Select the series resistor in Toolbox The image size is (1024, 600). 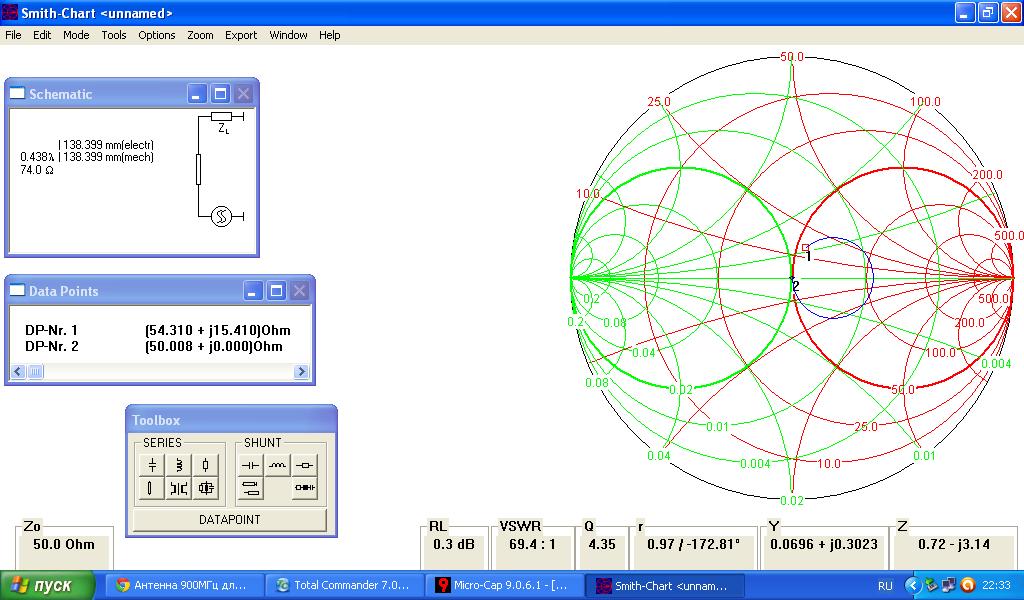tap(206, 465)
